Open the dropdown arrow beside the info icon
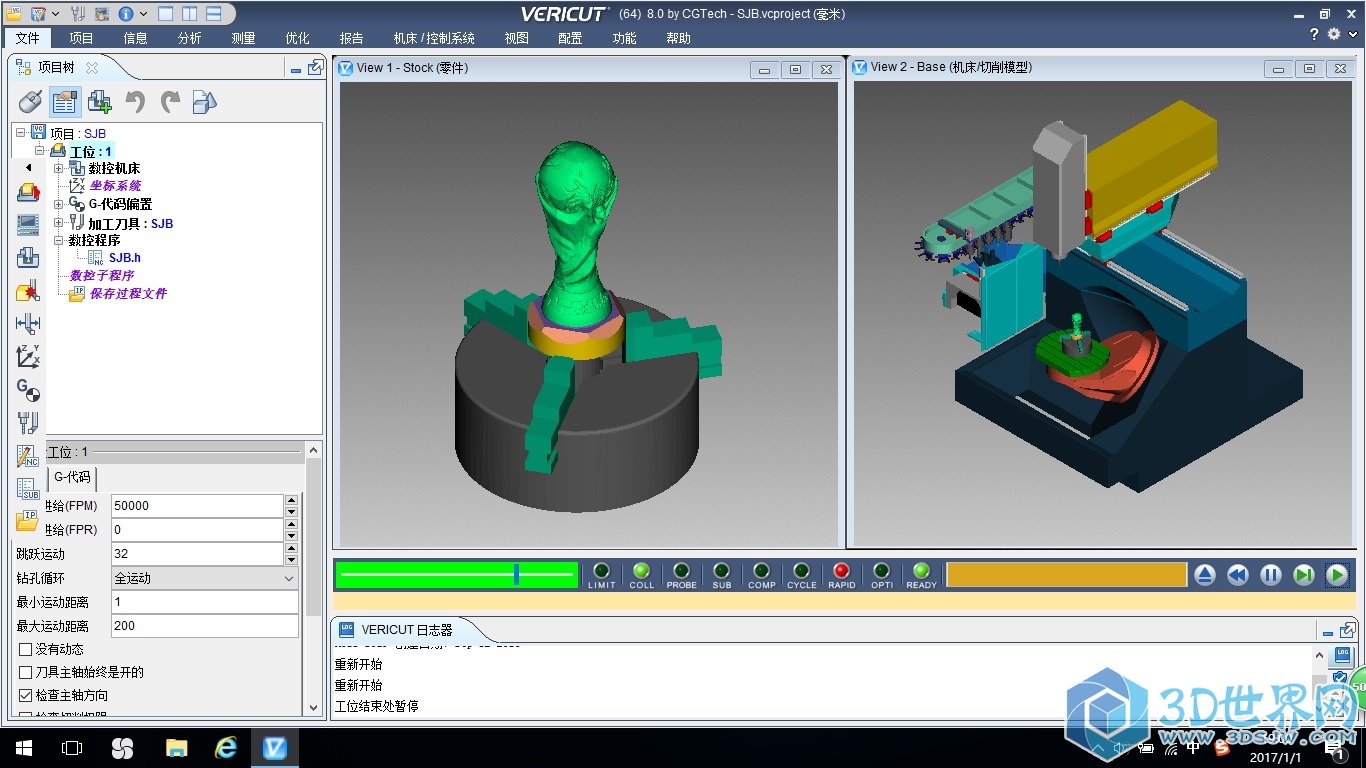This screenshot has width=1366, height=768. click(x=144, y=14)
